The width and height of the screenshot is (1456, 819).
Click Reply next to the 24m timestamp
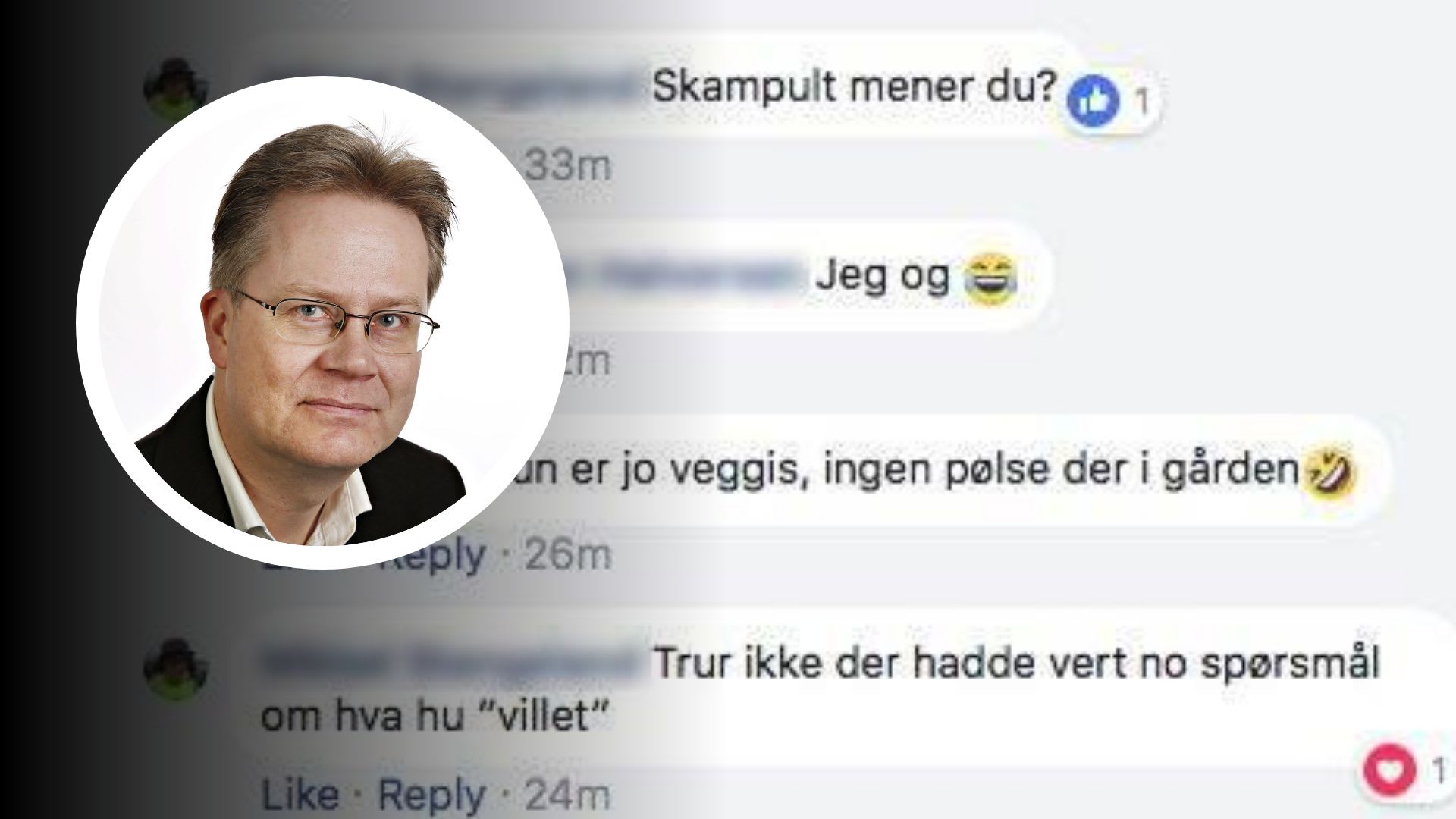tap(431, 795)
